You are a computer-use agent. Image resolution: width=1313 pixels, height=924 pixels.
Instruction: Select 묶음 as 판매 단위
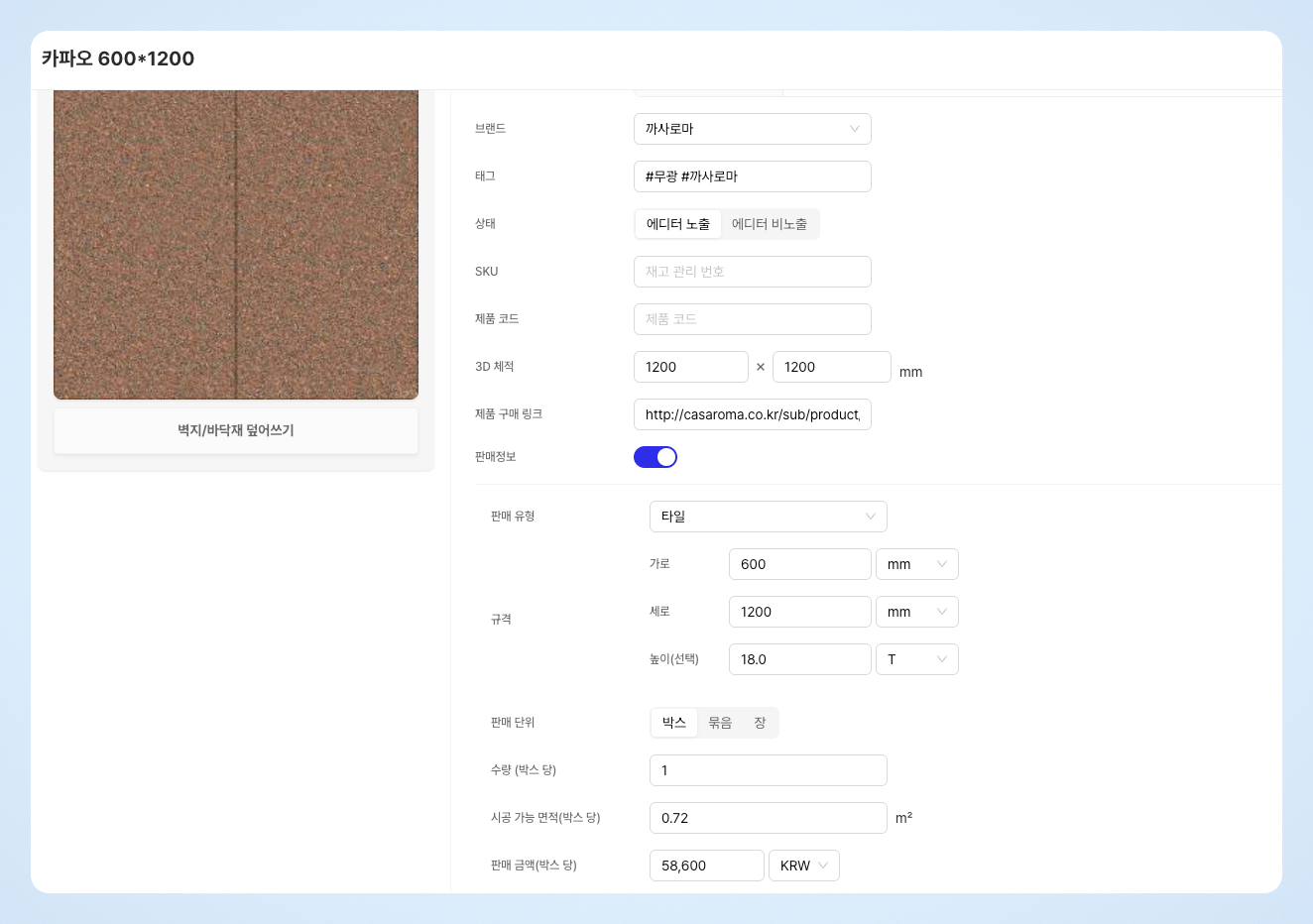720,723
